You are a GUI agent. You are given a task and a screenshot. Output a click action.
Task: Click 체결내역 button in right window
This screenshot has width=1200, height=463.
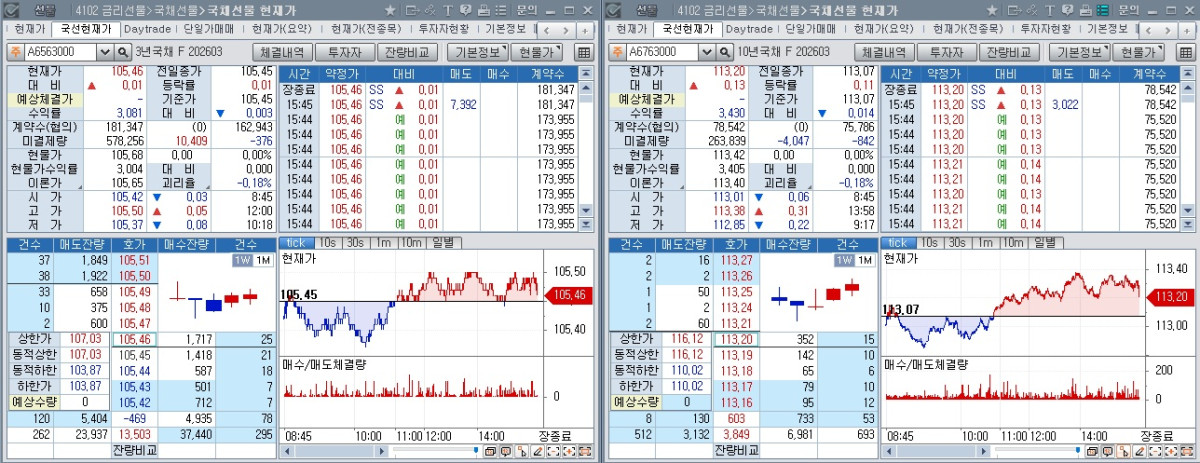(x=886, y=52)
